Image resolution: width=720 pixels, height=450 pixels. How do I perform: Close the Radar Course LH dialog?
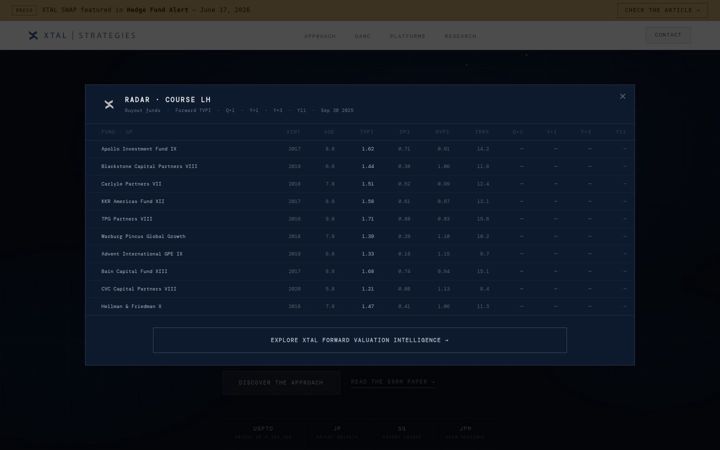click(x=622, y=96)
